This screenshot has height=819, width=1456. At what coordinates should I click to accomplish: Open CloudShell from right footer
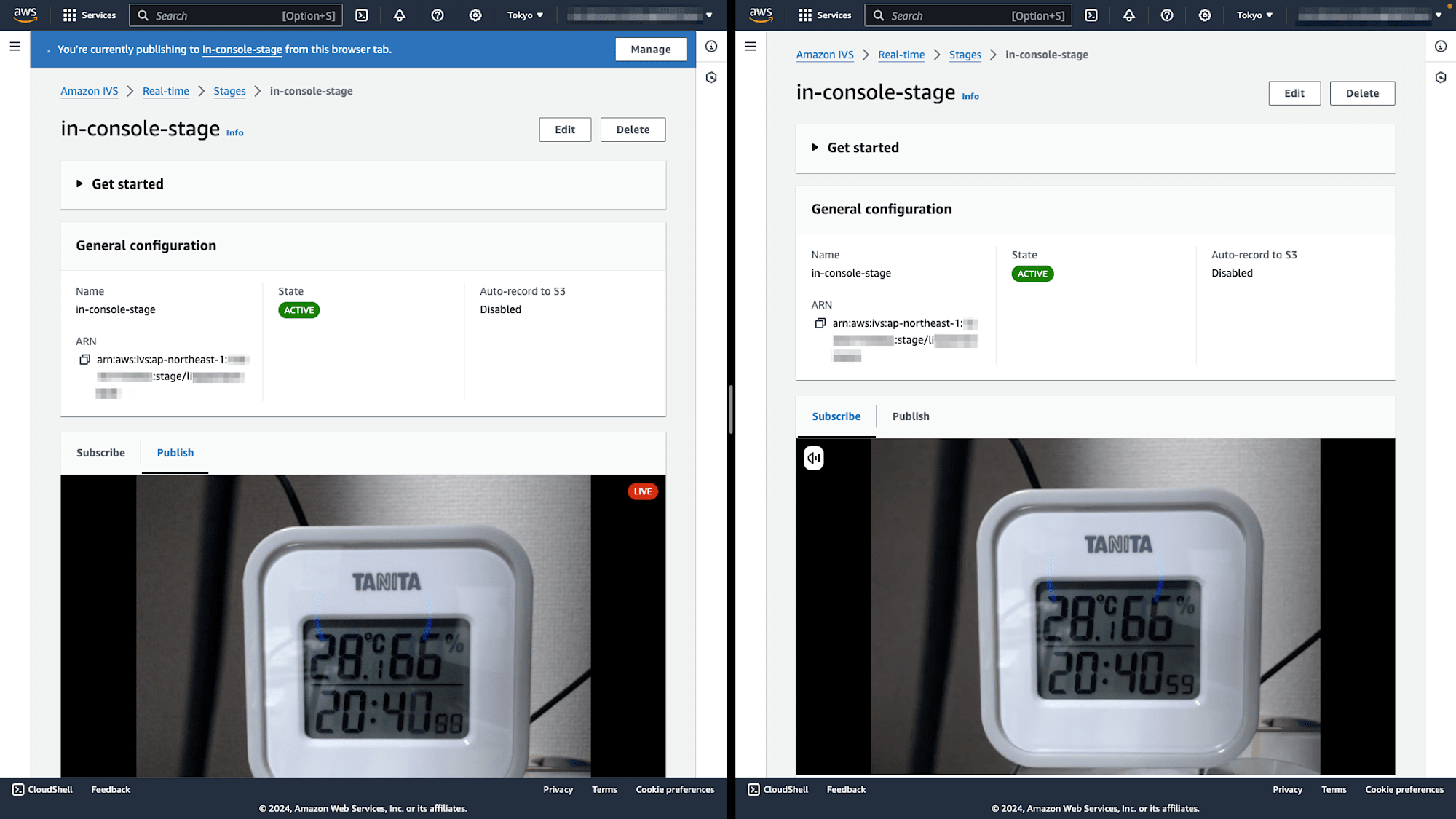pyautogui.click(x=778, y=789)
